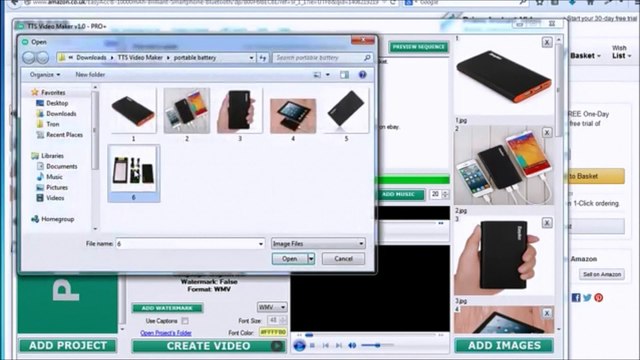Image resolution: width=640 pixels, height=360 pixels.
Task: Click the PREVIEW SEQUENCE button
Action: pos(418,47)
